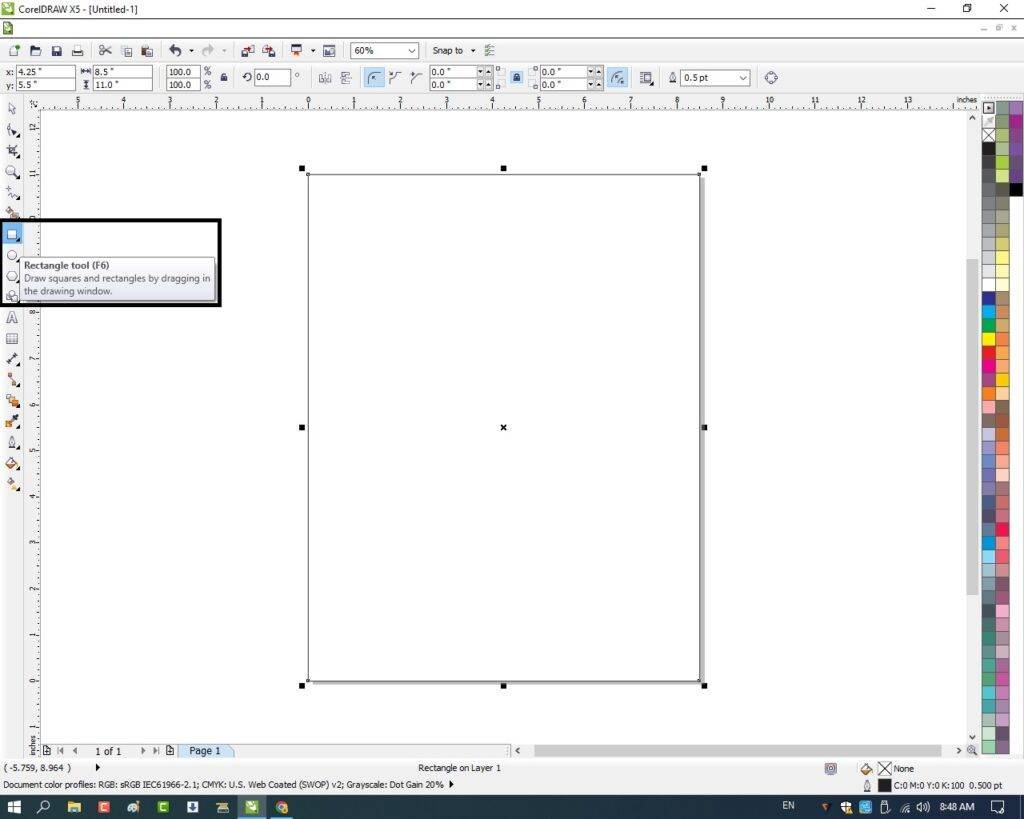Viewport: 1024px width, 819px height.
Task: Open the Application launcher icon
Action: [x=296, y=50]
